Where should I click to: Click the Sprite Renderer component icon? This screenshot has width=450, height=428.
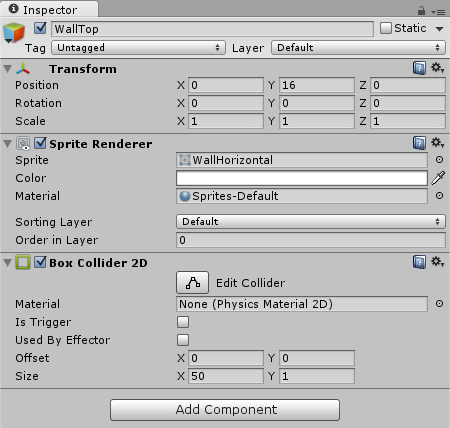coord(23,144)
